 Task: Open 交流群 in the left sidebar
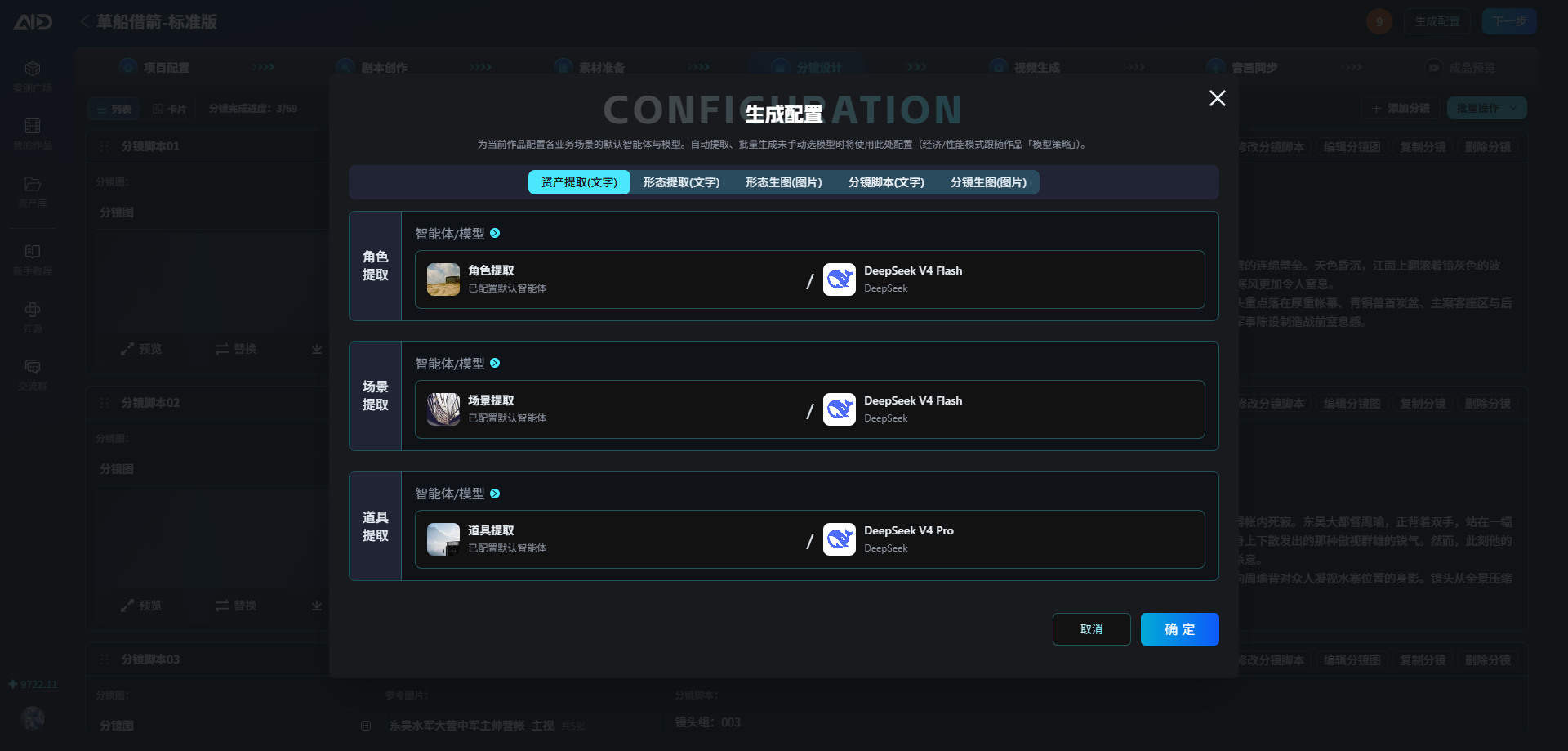coord(33,375)
